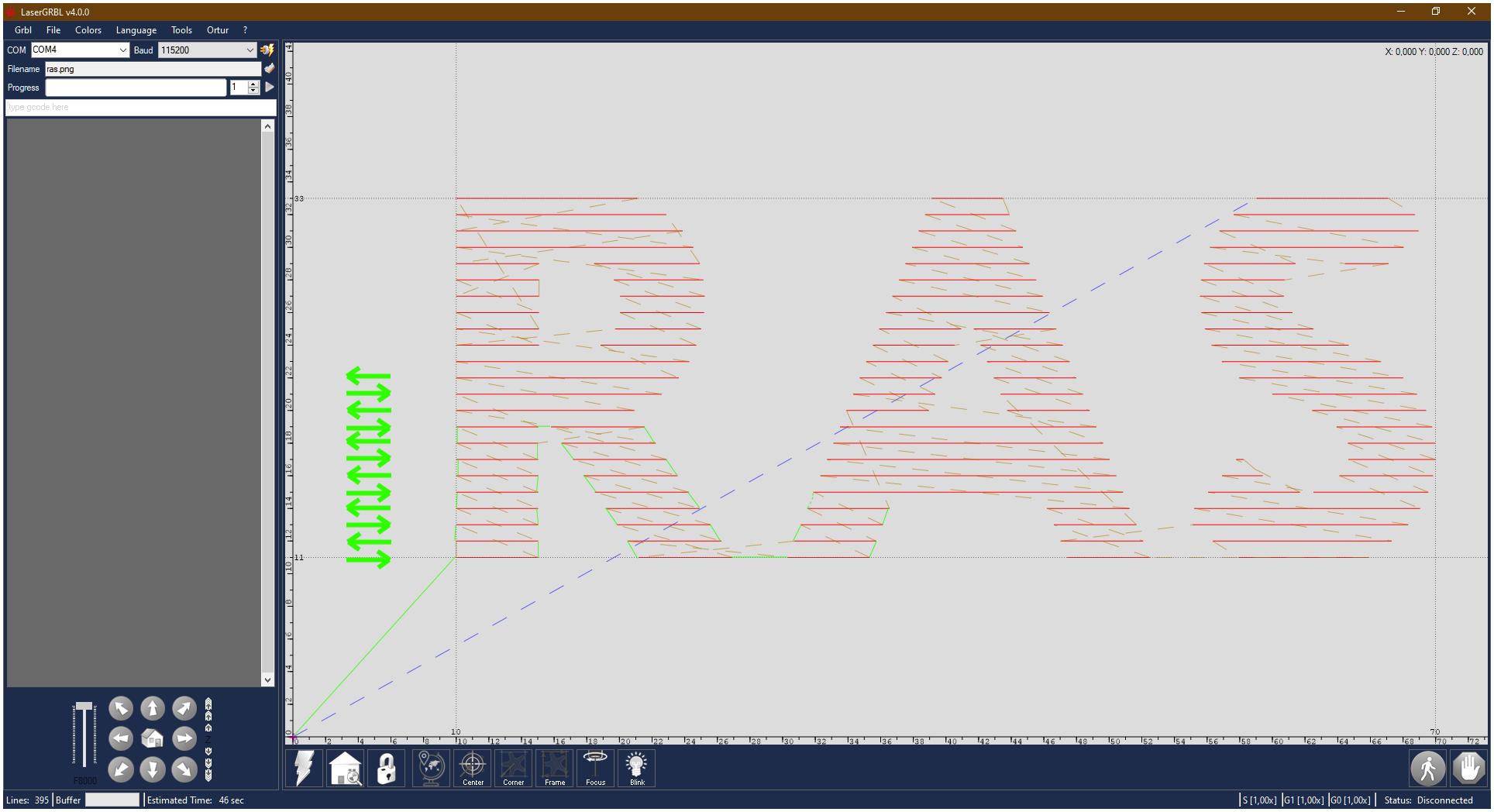
Task: Click the jog speed slider handle
Action: 84,706
